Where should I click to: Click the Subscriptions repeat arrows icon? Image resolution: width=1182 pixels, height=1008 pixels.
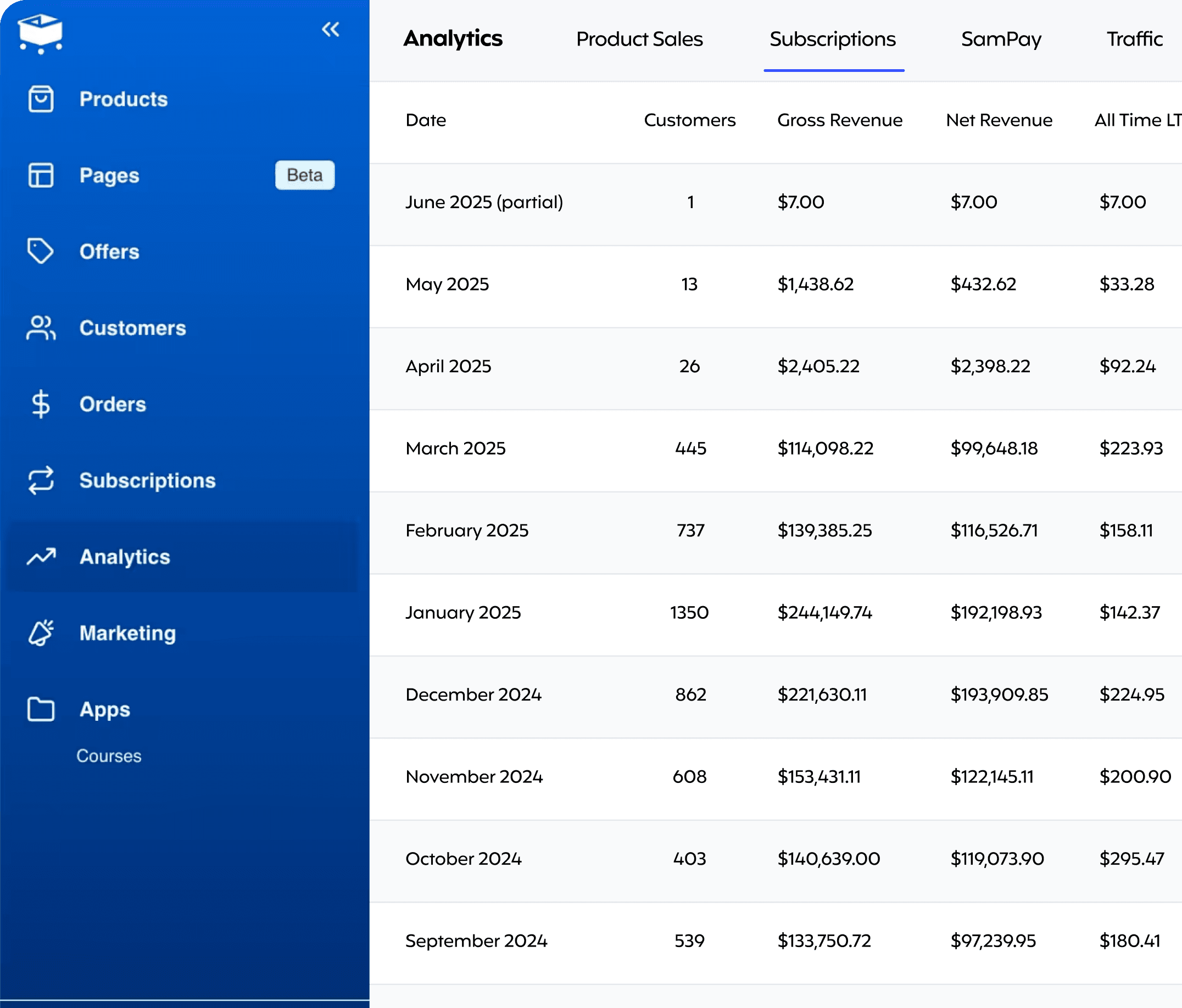41,480
